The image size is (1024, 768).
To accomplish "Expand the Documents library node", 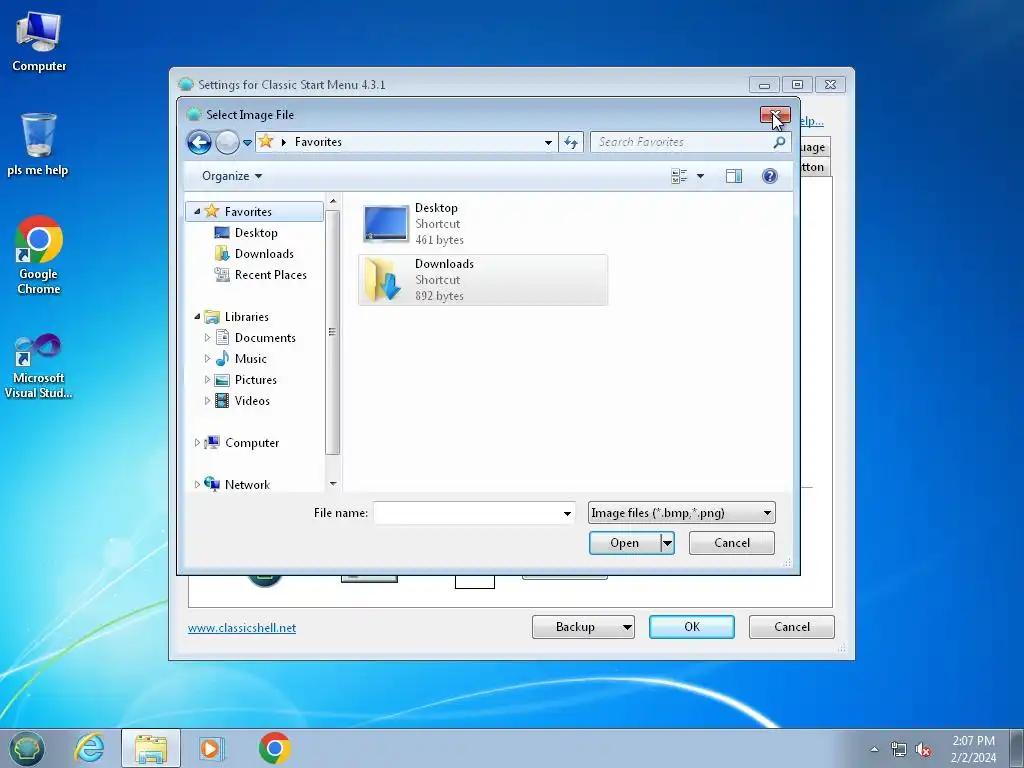I will 207,338.
